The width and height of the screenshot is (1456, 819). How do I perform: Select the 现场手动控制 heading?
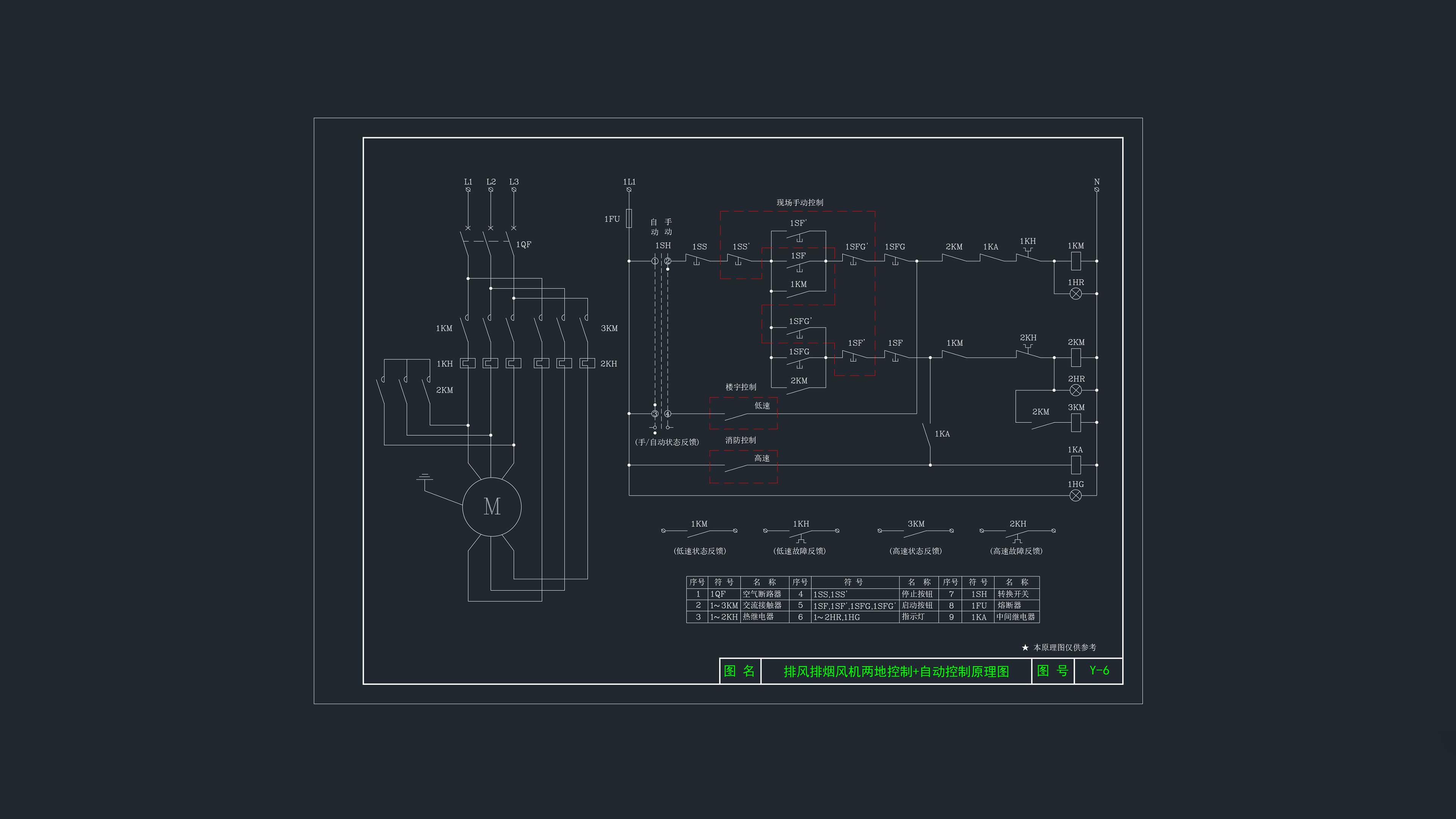click(x=800, y=202)
